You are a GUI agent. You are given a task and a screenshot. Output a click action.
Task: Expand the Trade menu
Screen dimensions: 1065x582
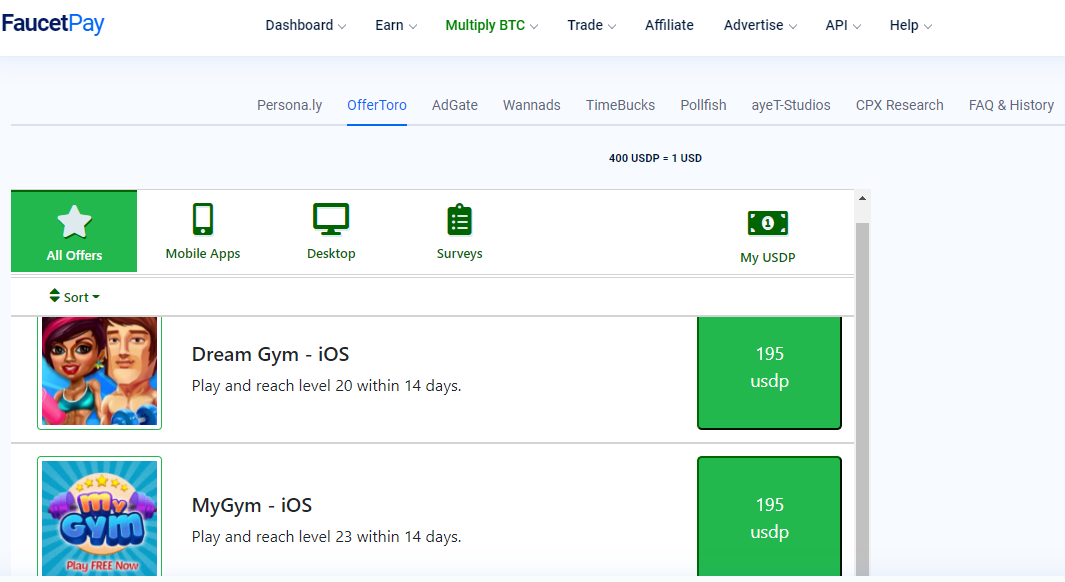pyautogui.click(x=592, y=25)
